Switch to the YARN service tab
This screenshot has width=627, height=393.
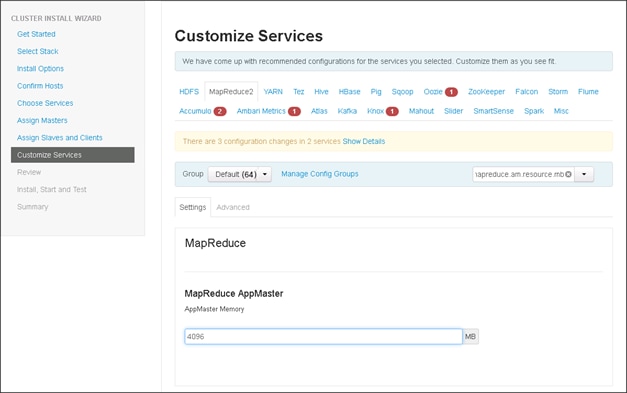[x=273, y=92]
